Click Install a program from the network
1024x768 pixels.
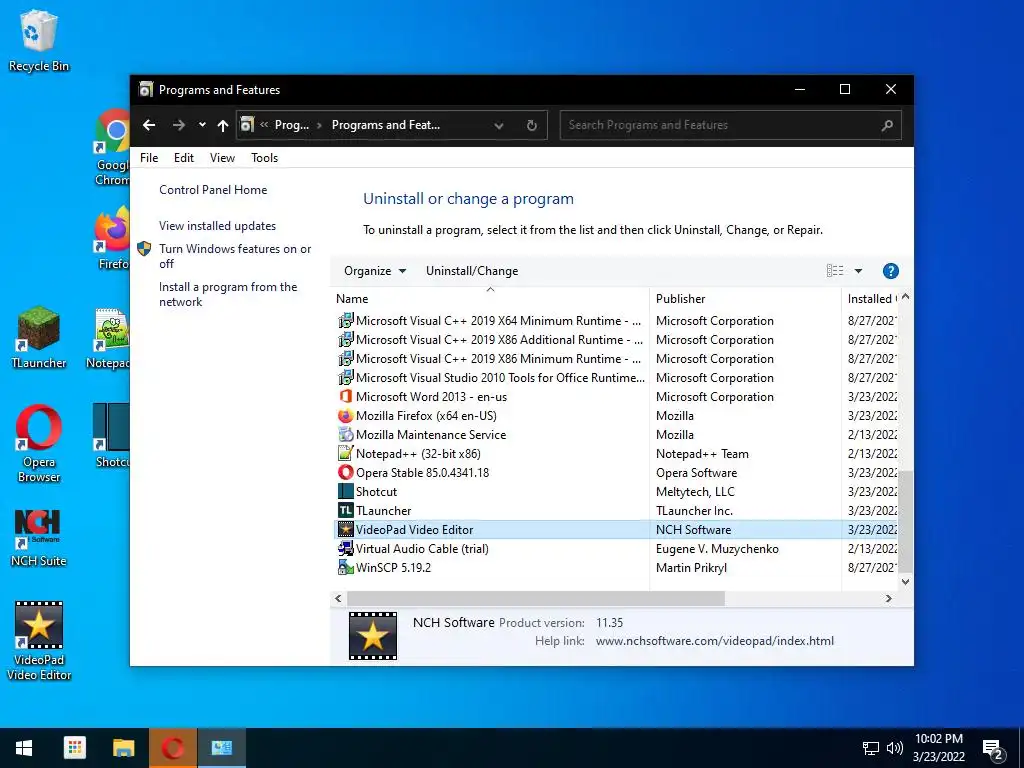pos(228,294)
